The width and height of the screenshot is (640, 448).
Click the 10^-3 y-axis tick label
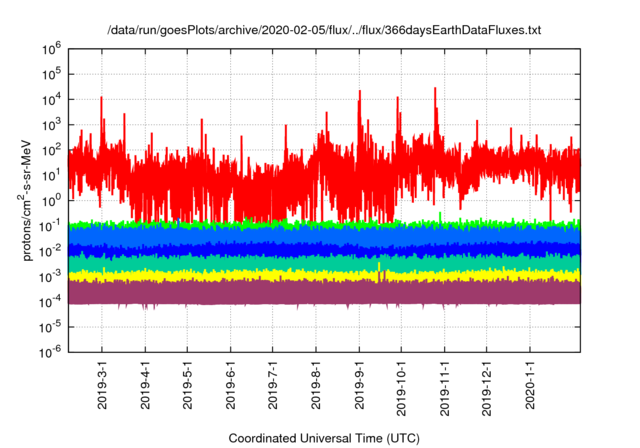coord(51,277)
